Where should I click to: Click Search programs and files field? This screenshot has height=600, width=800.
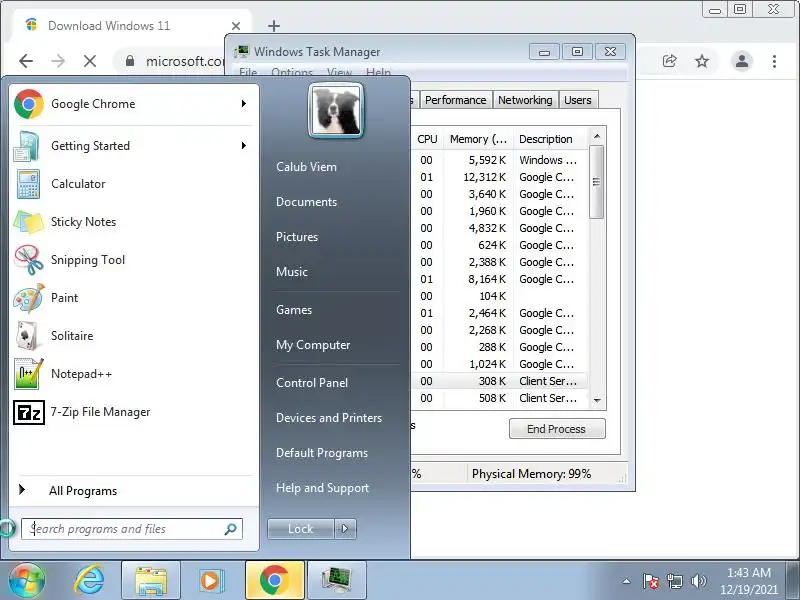pyautogui.click(x=132, y=529)
